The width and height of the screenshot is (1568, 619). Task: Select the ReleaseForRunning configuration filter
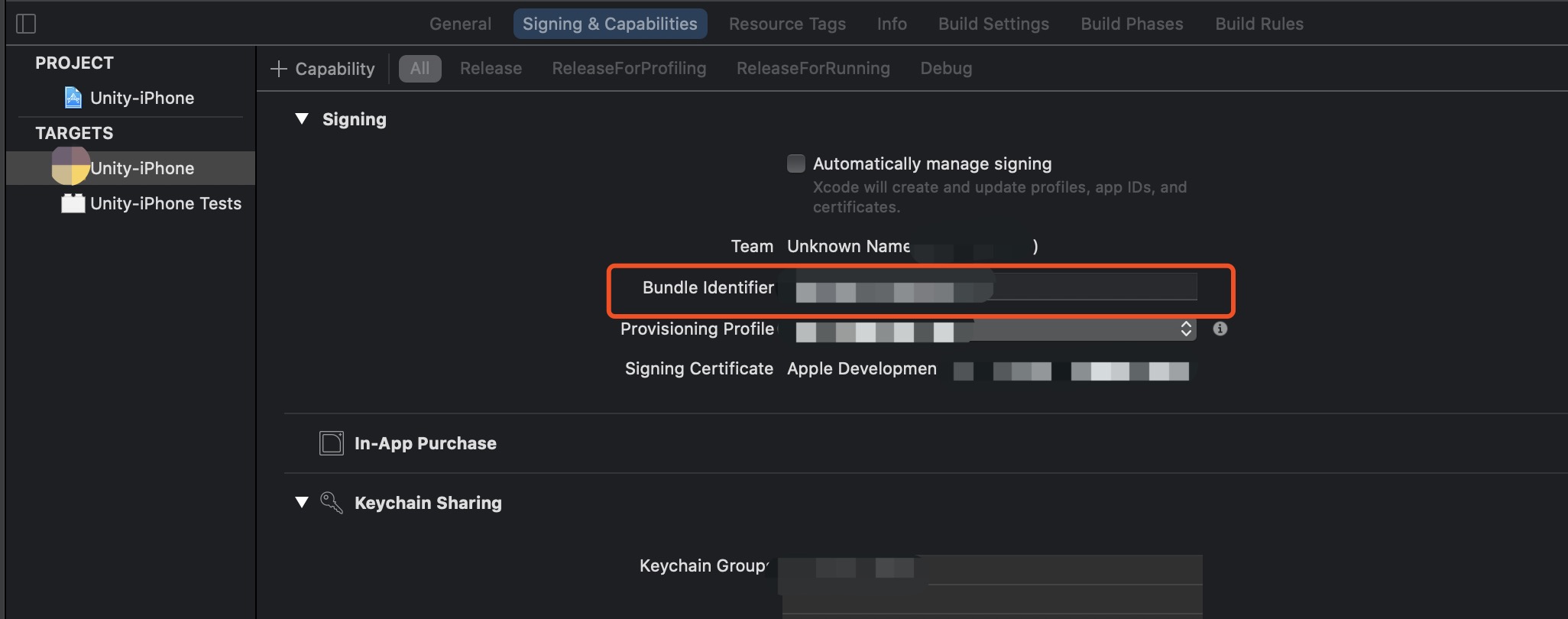point(813,68)
